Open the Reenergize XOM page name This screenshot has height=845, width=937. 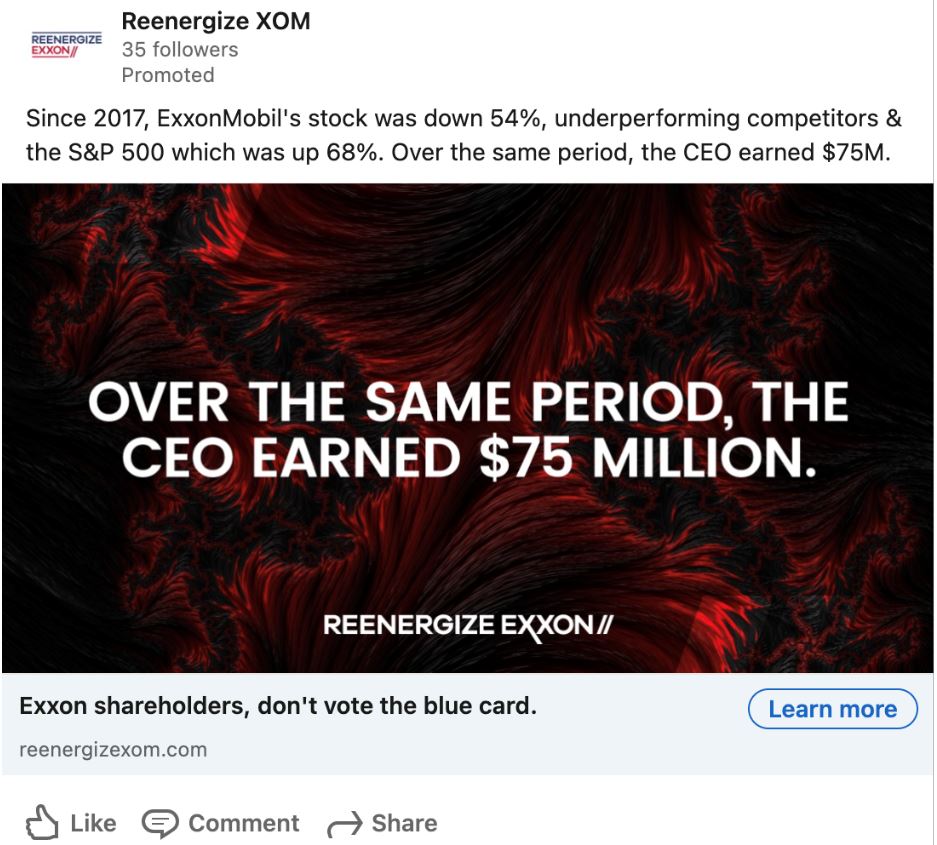click(x=215, y=21)
